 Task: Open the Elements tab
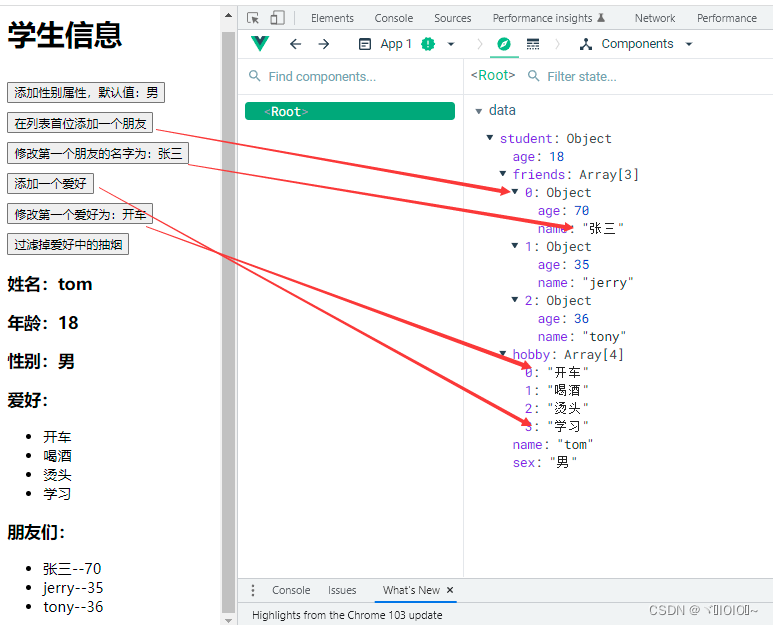(332, 18)
